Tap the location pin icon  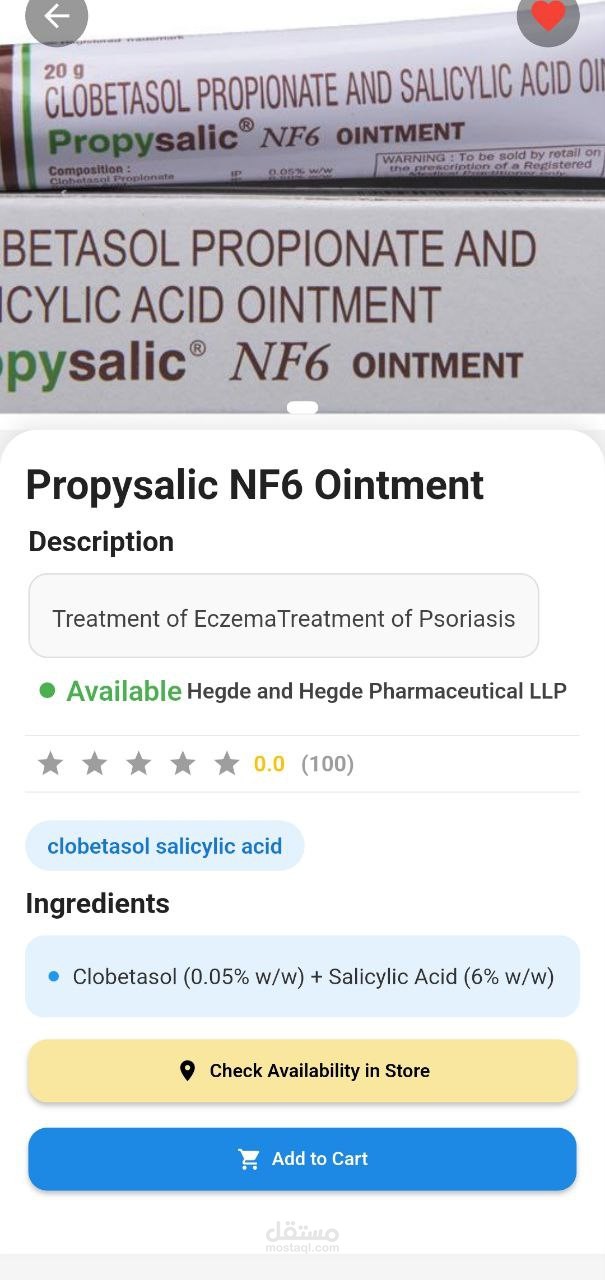point(187,1071)
